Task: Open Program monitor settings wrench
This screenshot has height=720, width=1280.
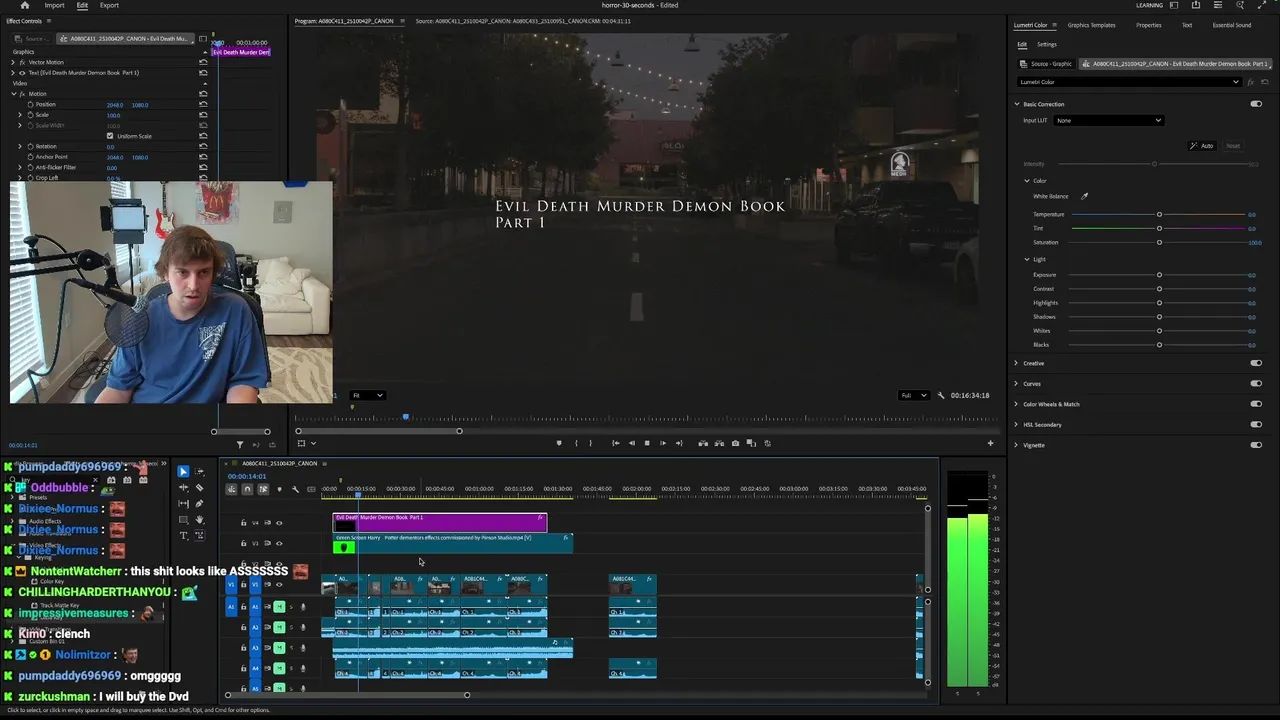Action: pyautogui.click(x=941, y=395)
